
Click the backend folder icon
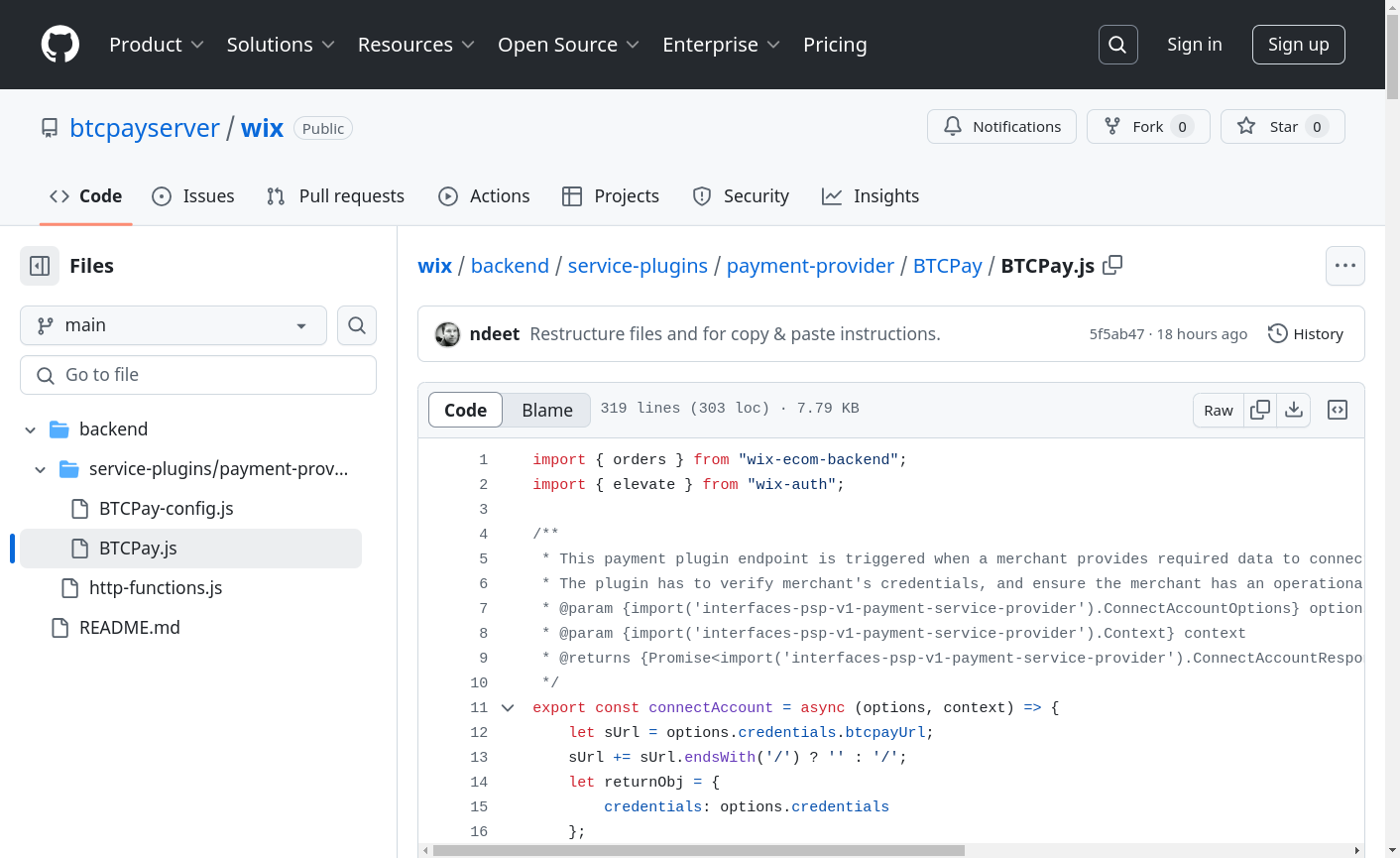tap(59, 429)
